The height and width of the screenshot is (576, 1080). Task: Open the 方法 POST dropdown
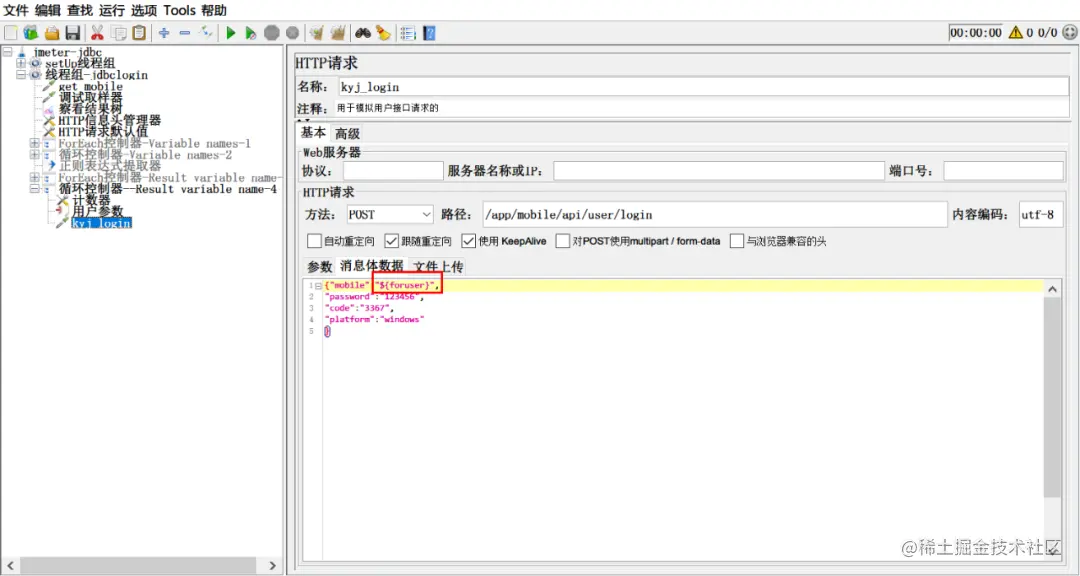coord(388,214)
